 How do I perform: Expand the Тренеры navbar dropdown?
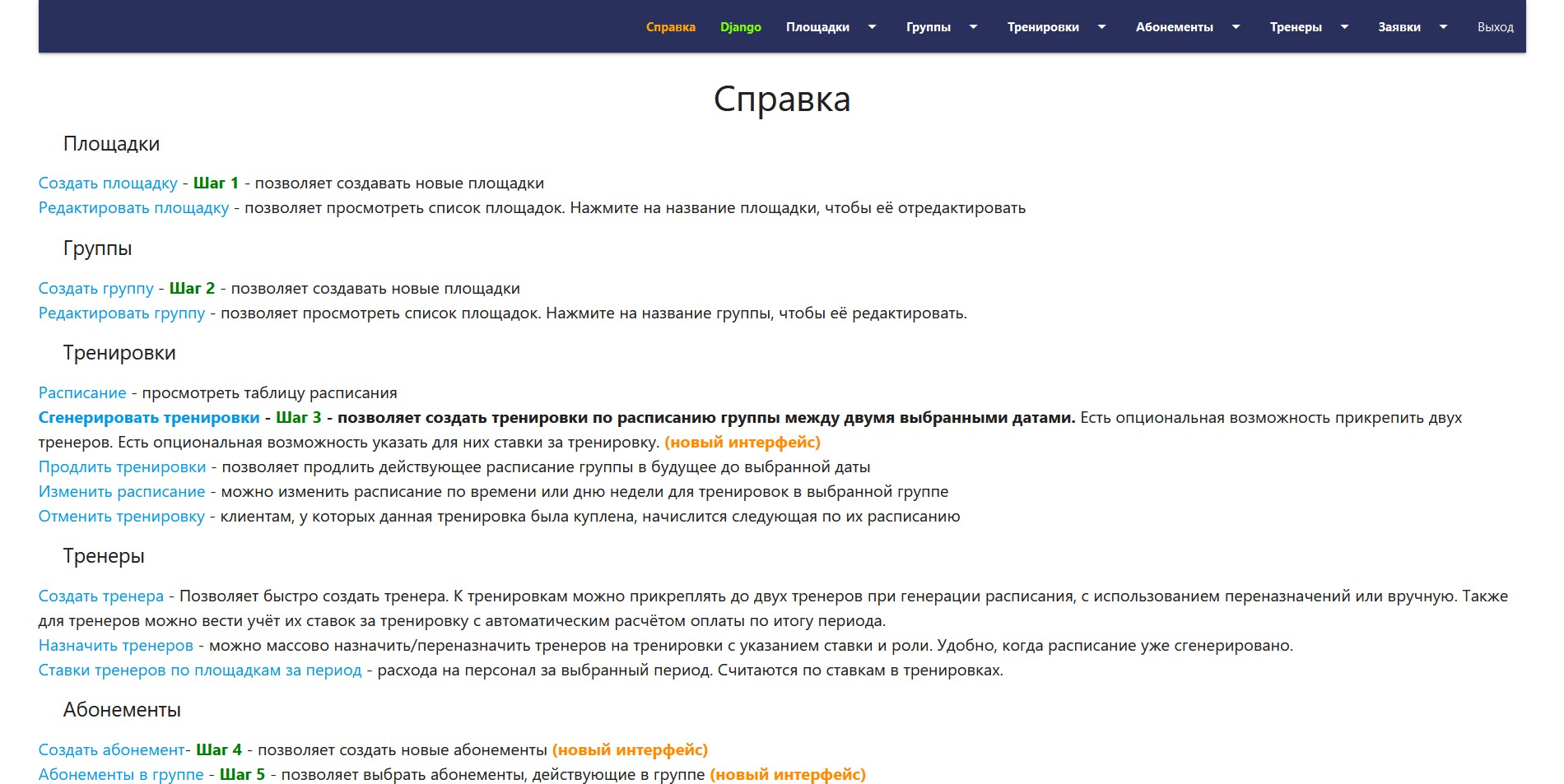pyautogui.click(x=1308, y=27)
